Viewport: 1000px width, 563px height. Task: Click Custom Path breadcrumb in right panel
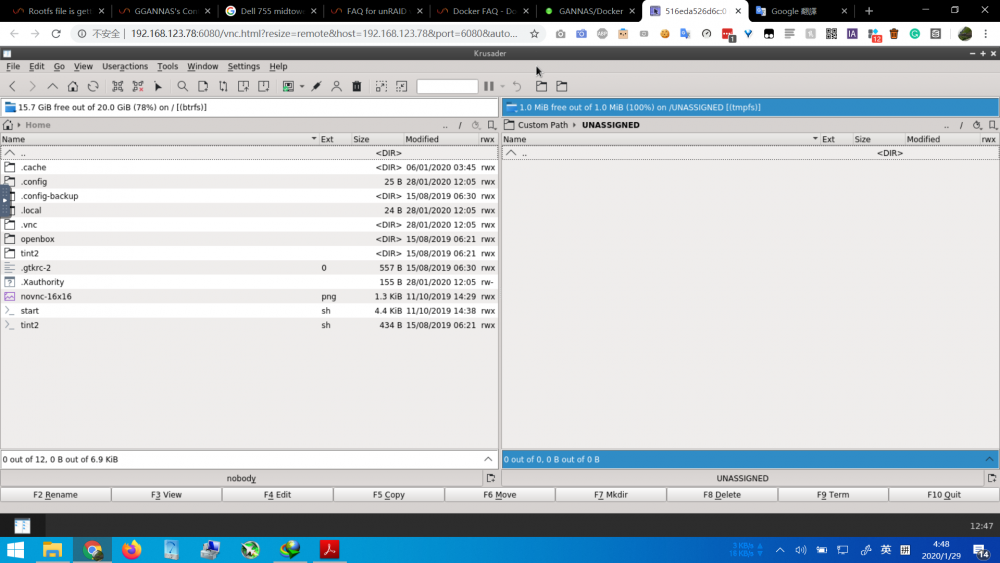click(x=543, y=125)
